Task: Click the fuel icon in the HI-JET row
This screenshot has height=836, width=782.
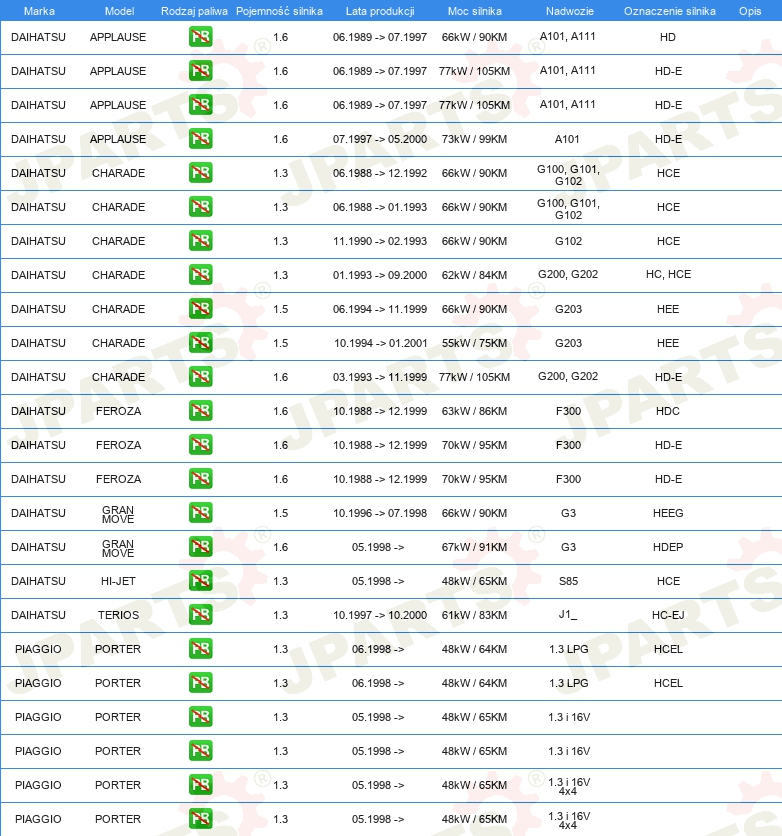Action: 200,581
